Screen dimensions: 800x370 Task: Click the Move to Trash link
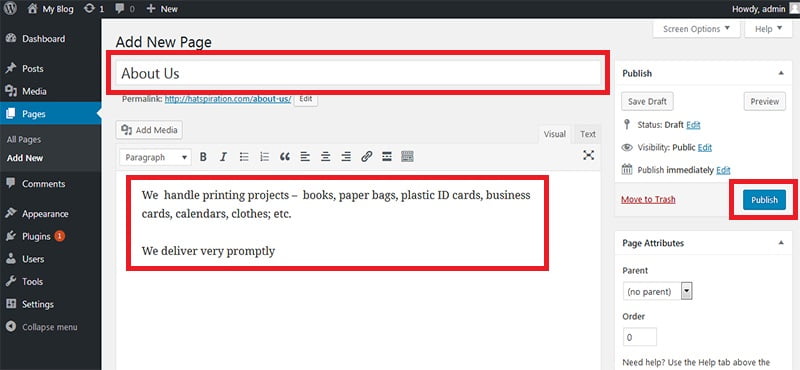[648, 200]
